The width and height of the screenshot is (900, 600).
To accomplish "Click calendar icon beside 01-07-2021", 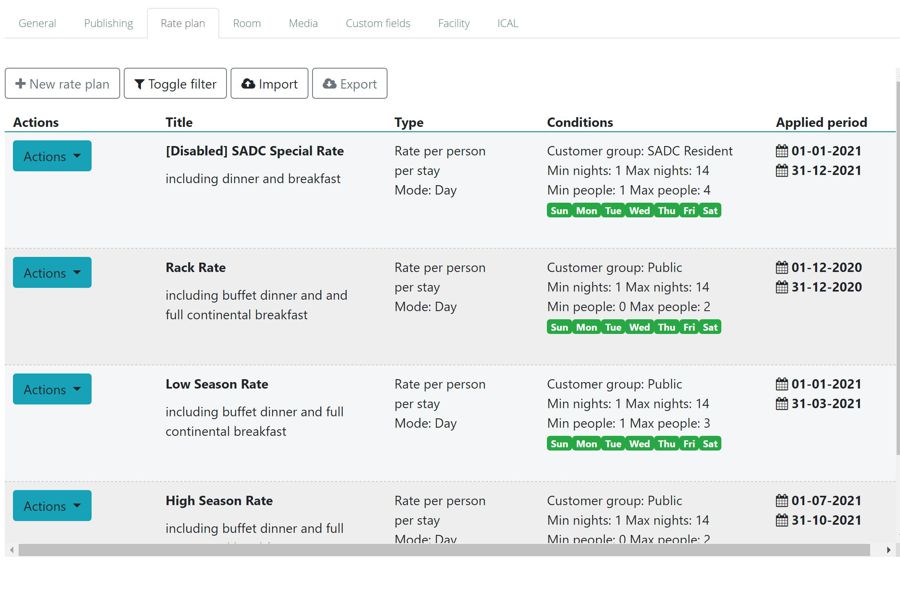I will tap(782, 501).
